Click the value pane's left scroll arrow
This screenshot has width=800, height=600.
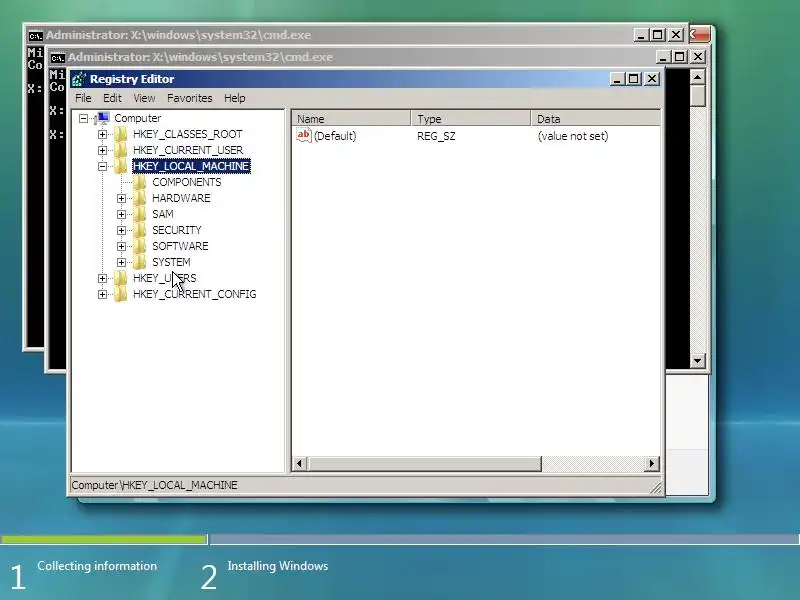pyautogui.click(x=299, y=464)
